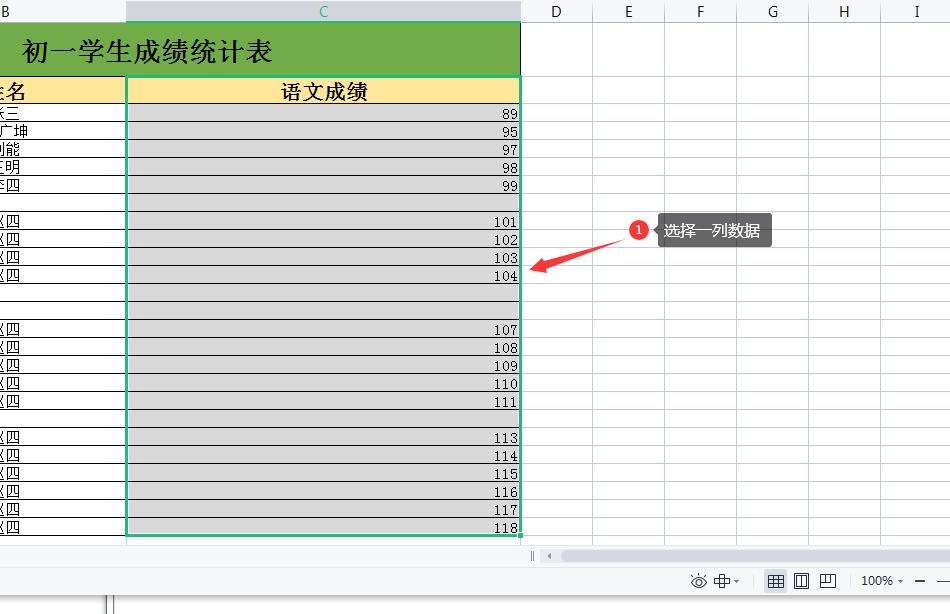Select column E header
The width and height of the screenshot is (950, 614).
[628, 12]
